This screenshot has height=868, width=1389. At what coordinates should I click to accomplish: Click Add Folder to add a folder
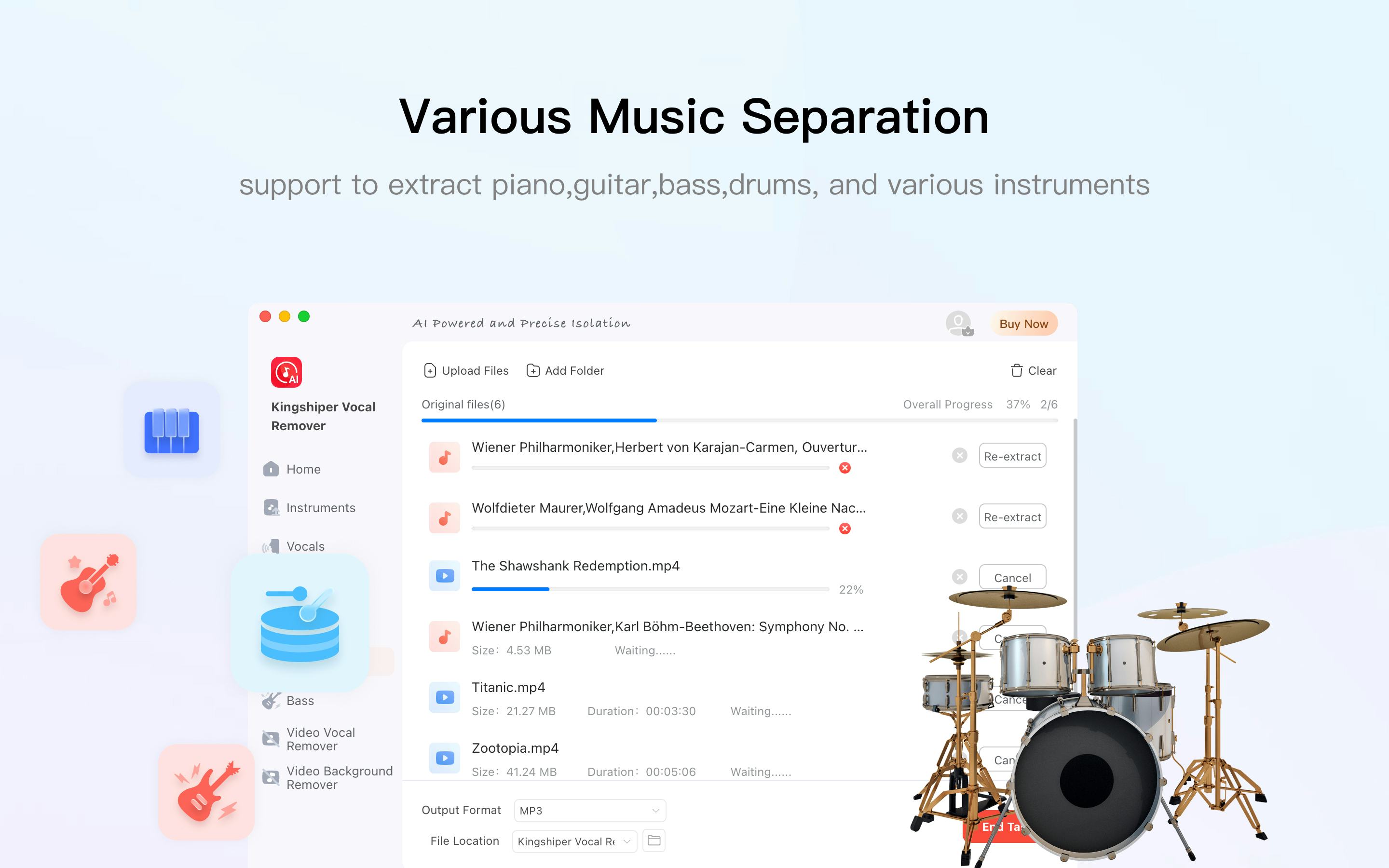tap(566, 370)
